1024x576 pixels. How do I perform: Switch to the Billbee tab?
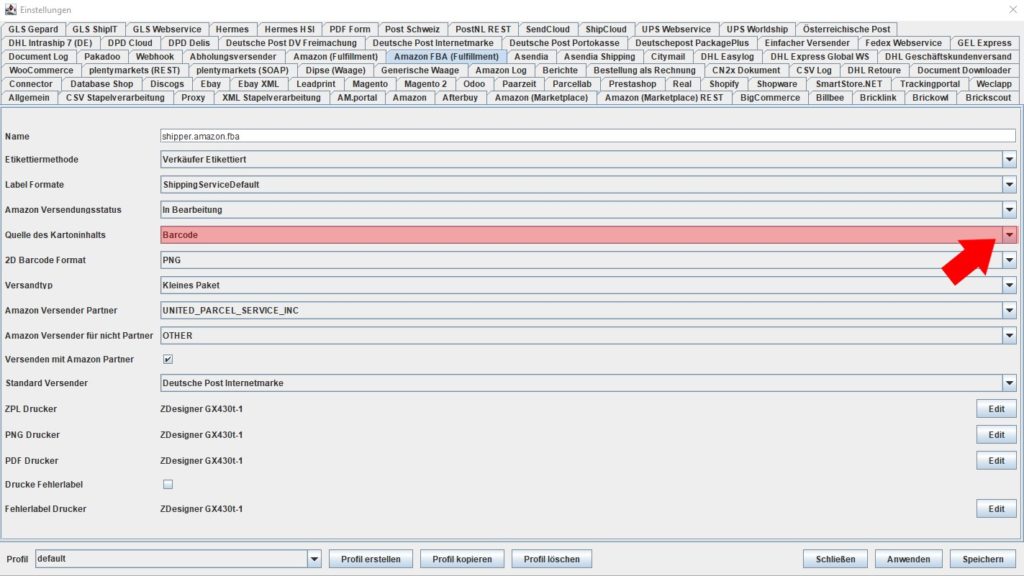pyautogui.click(x=829, y=98)
